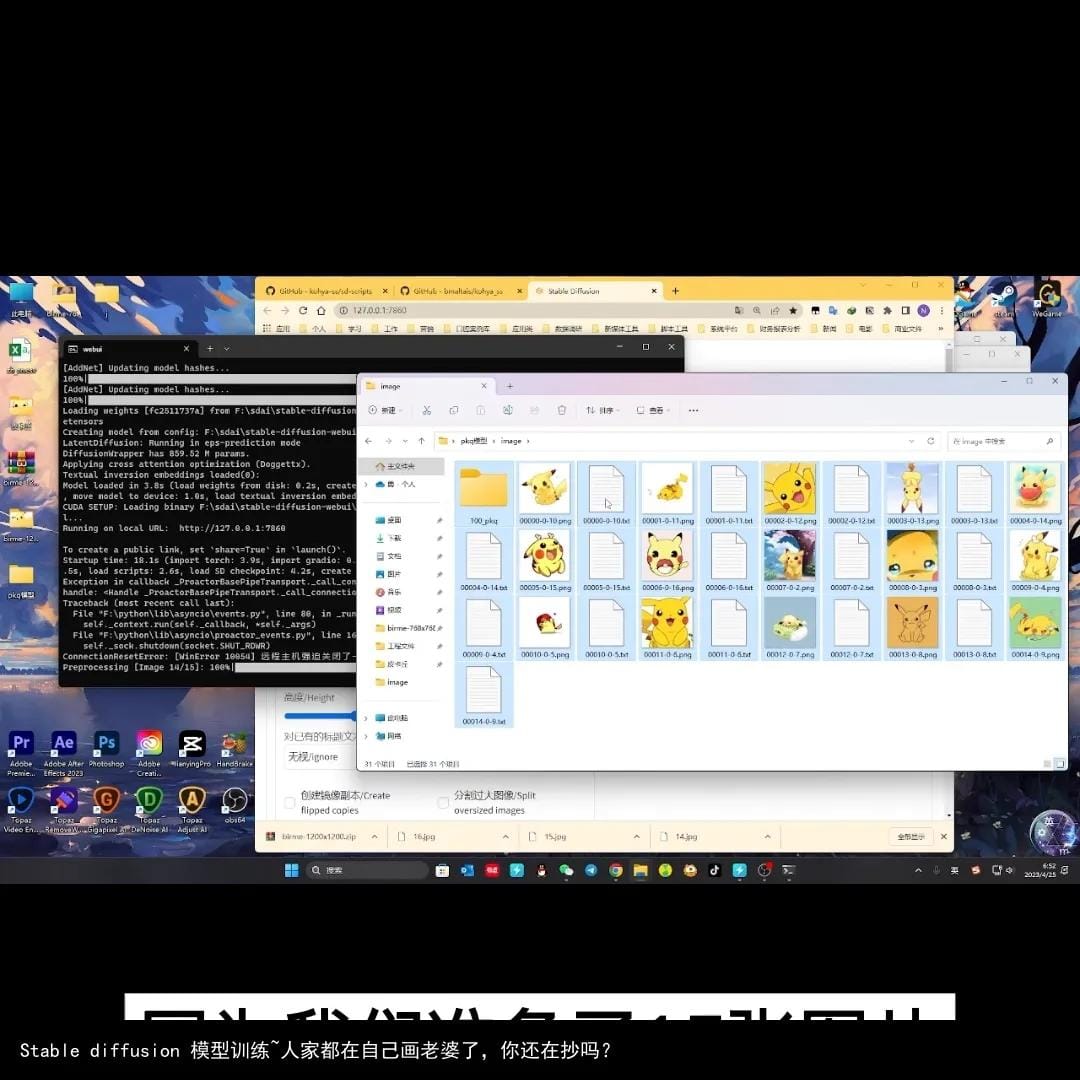
Task: Open the Sort (排序) dropdown in Explorer
Action: coord(603,411)
